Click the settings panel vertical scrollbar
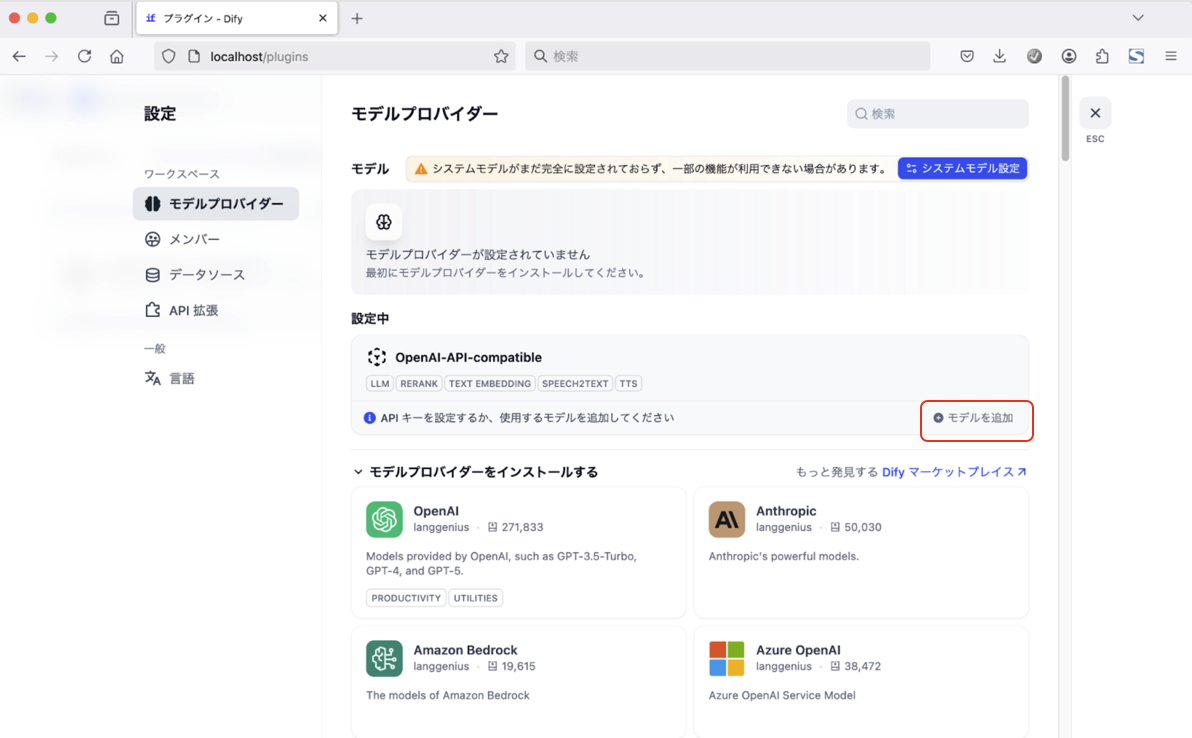 coord(1065,119)
